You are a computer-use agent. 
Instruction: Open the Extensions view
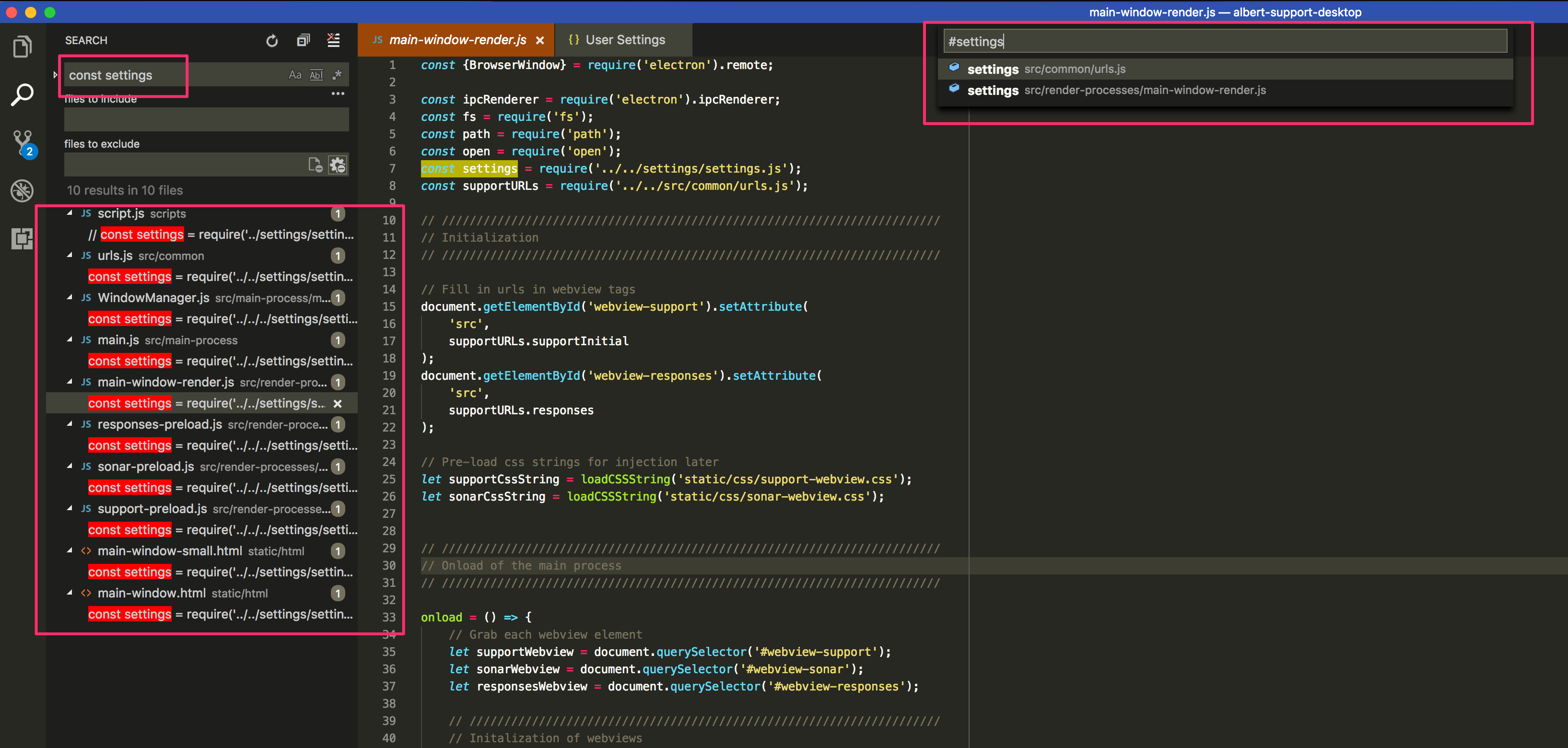point(23,239)
